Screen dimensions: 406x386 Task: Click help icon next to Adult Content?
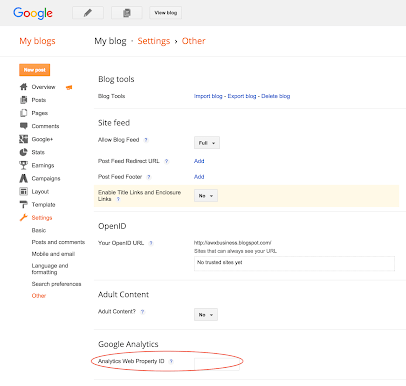142,312
